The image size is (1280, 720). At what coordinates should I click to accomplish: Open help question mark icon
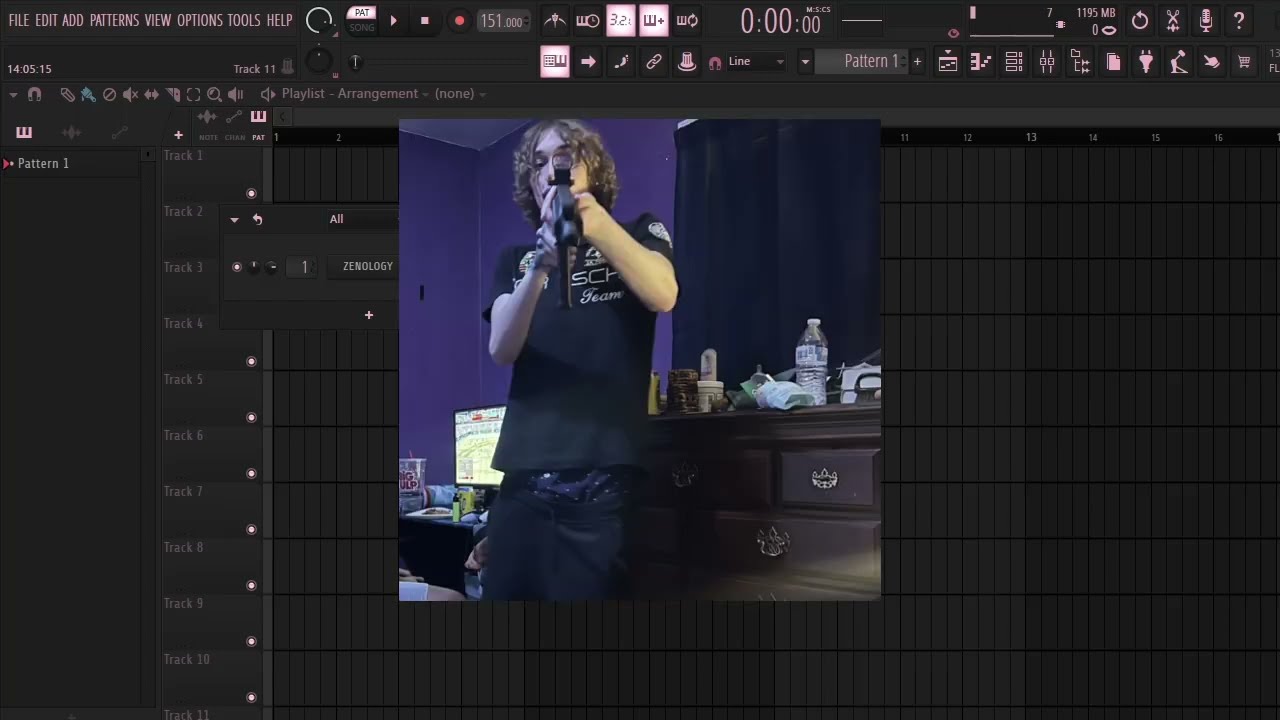click(1239, 20)
